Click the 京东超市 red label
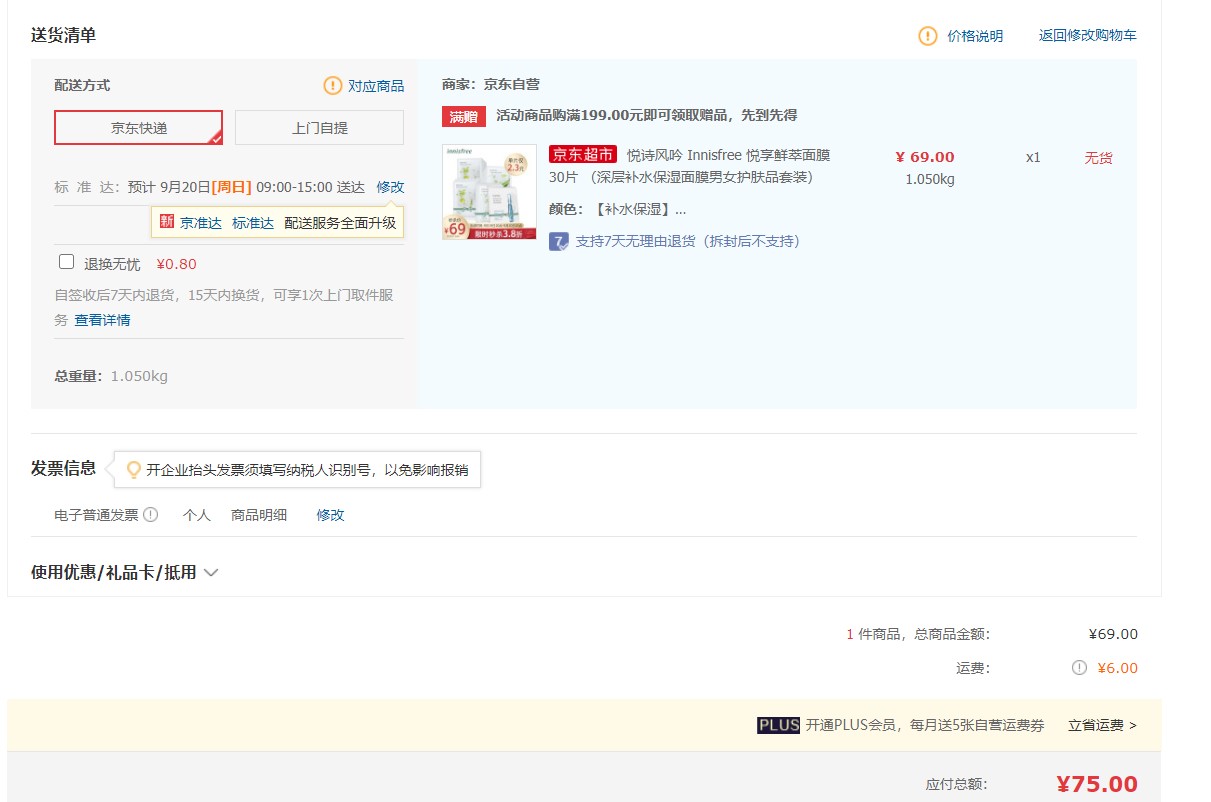This screenshot has height=802, width=1211. (583, 155)
